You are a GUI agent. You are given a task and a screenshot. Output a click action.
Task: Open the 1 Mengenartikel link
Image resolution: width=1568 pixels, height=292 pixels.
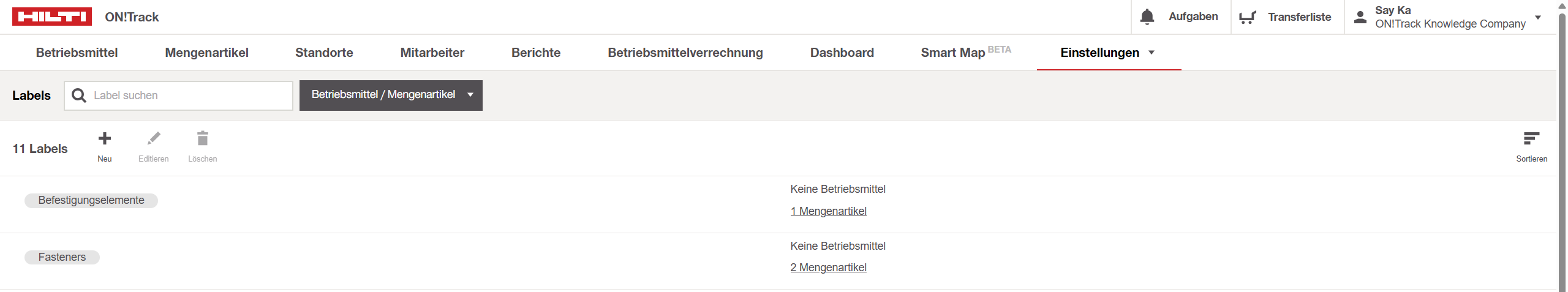pos(828,211)
